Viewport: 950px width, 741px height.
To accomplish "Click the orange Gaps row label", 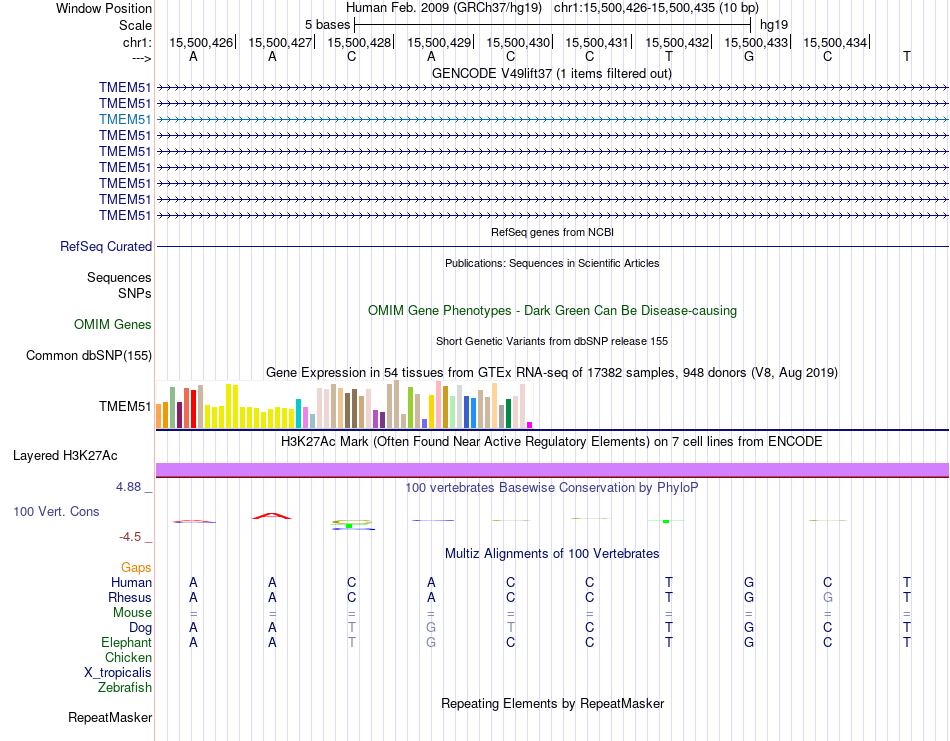I will [136, 568].
